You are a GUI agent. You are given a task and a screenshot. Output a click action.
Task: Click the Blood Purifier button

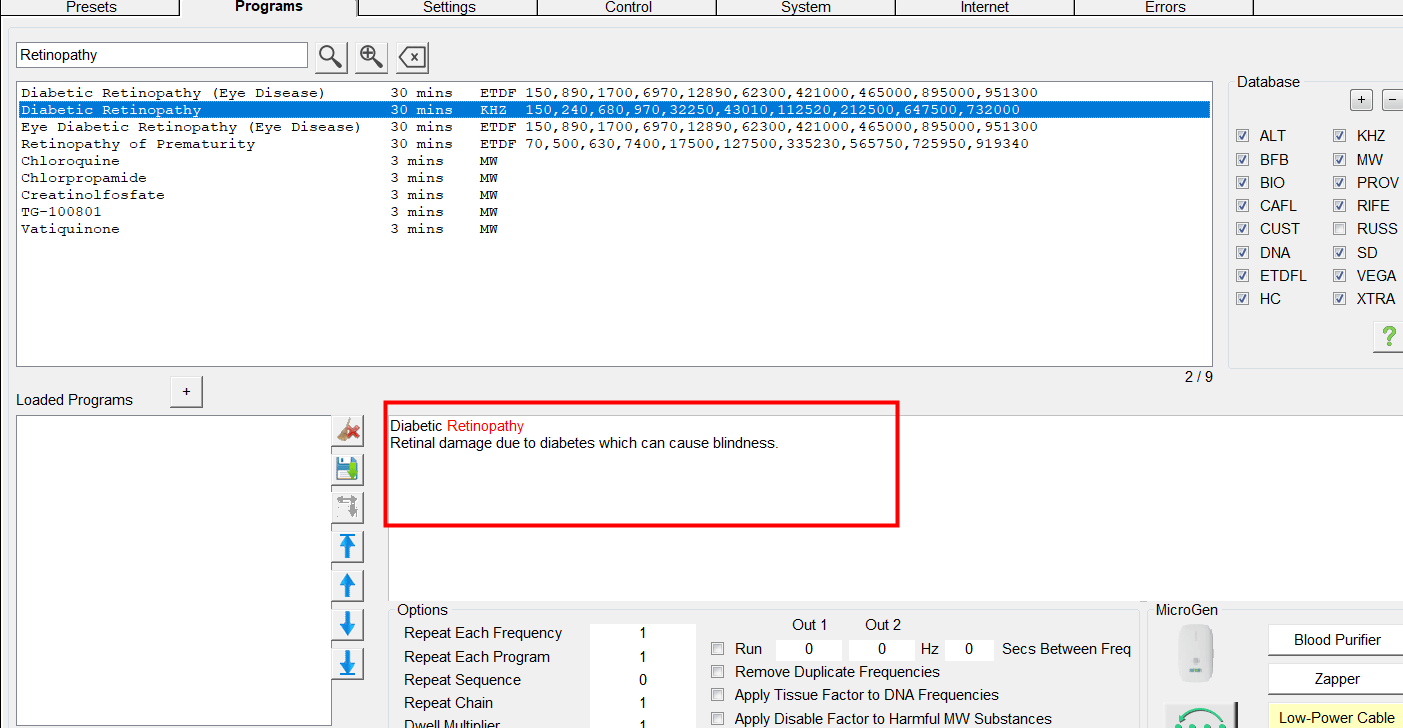[1337, 640]
